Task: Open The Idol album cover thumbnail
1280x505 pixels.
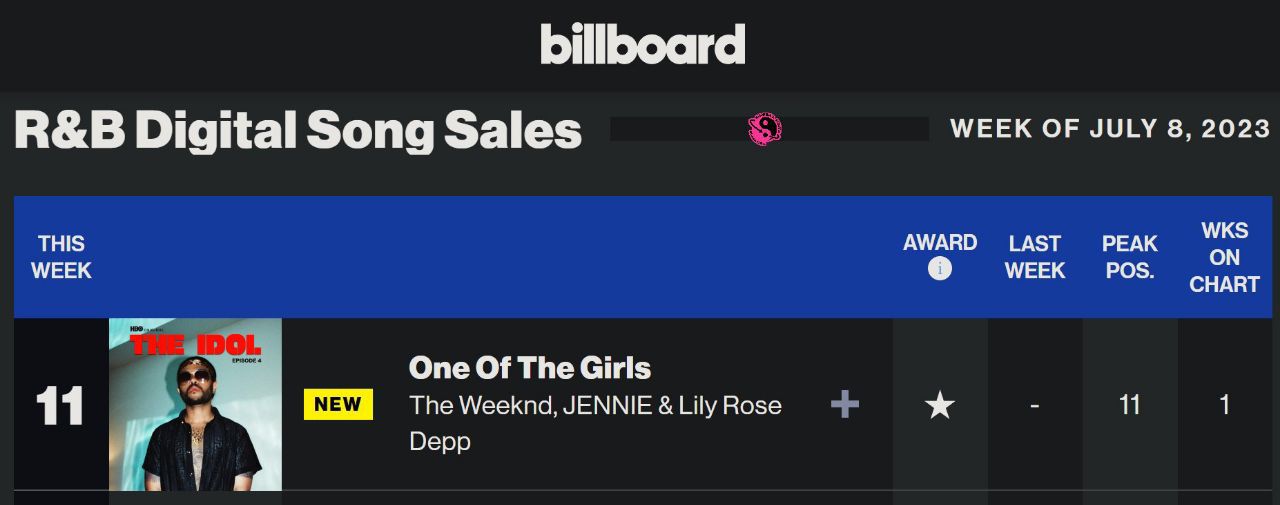Action: click(x=195, y=404)
